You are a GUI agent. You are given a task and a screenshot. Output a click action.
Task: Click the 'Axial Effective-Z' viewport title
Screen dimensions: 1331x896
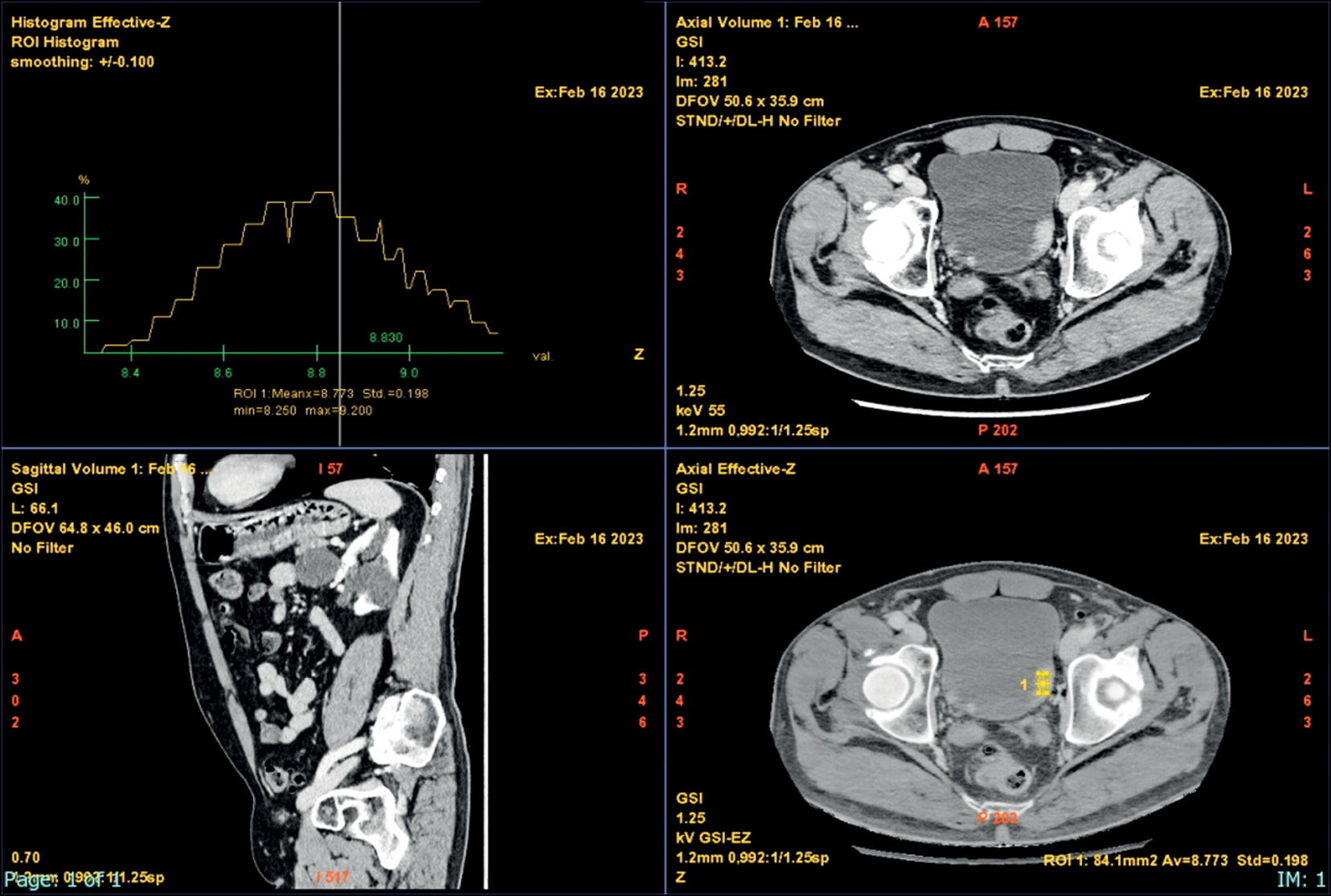click(735, 469)
